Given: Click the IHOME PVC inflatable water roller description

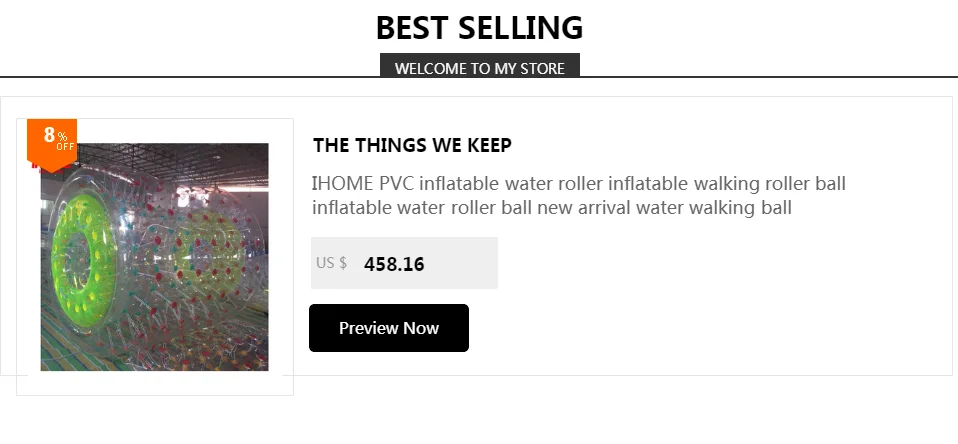Looking at the screenshot, I should pyautogui.click(x=579, y=195).
